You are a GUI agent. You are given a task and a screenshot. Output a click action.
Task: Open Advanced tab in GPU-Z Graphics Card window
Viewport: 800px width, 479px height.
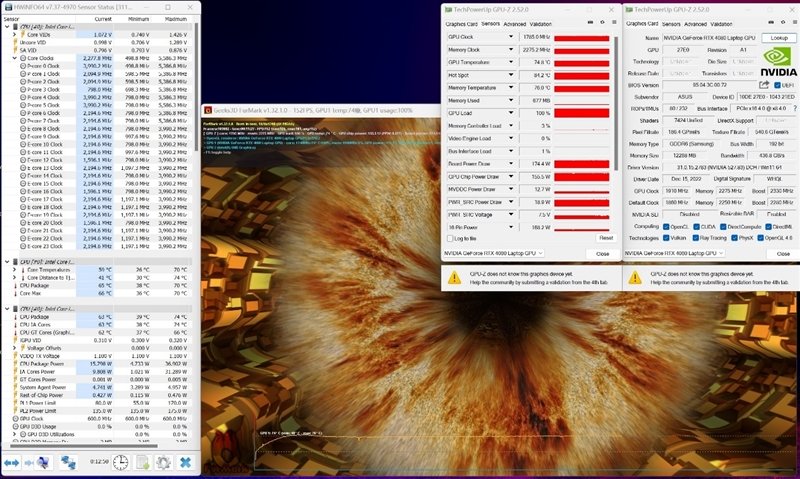695,24
